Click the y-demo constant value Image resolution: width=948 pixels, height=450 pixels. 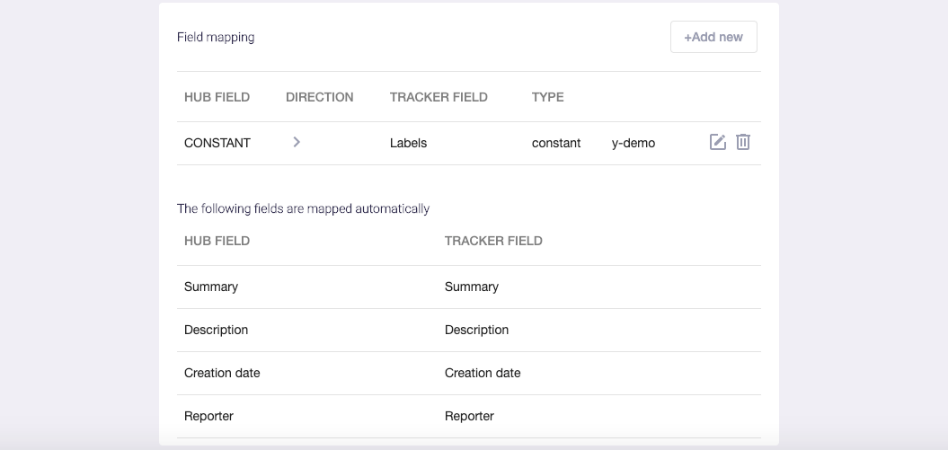click(x=634, y=143)
